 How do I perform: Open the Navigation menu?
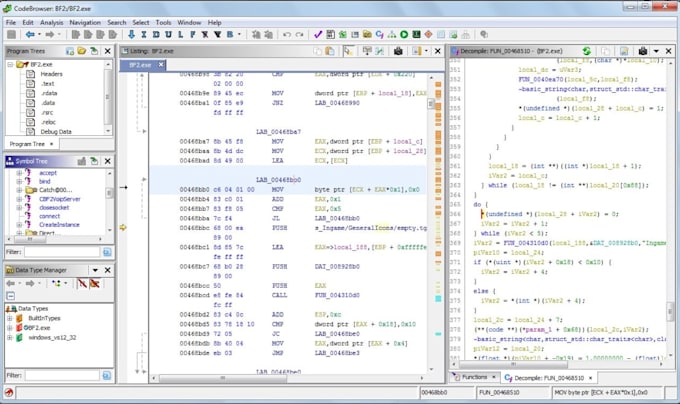pos(85,22)
